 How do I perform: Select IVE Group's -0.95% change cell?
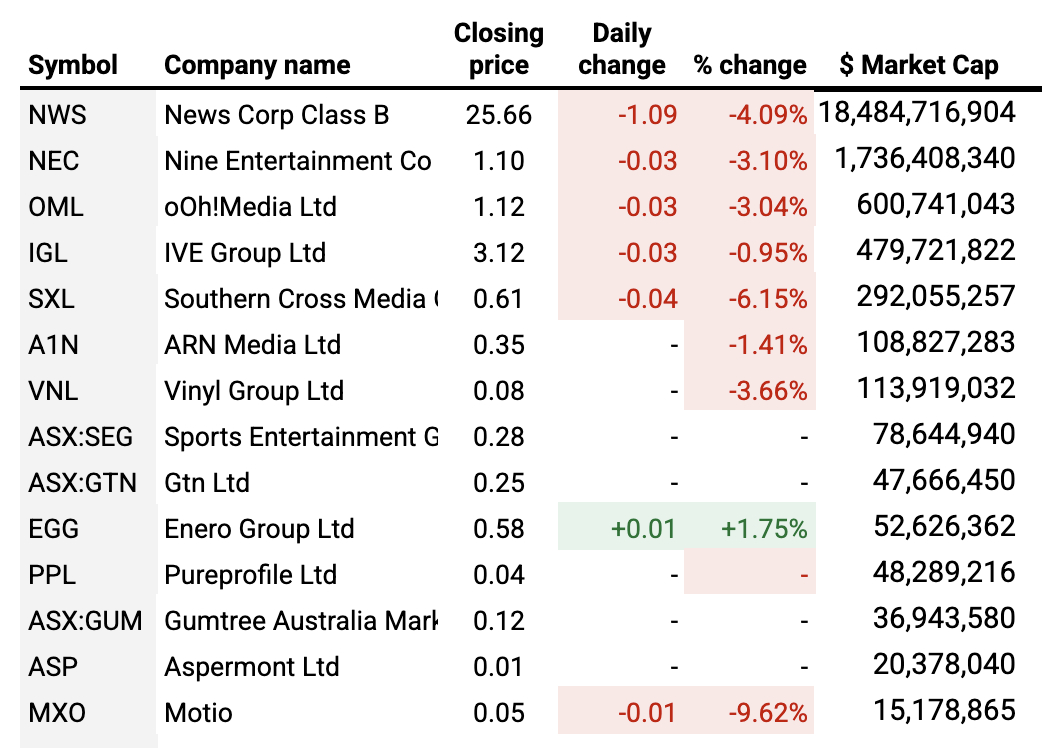768,253
